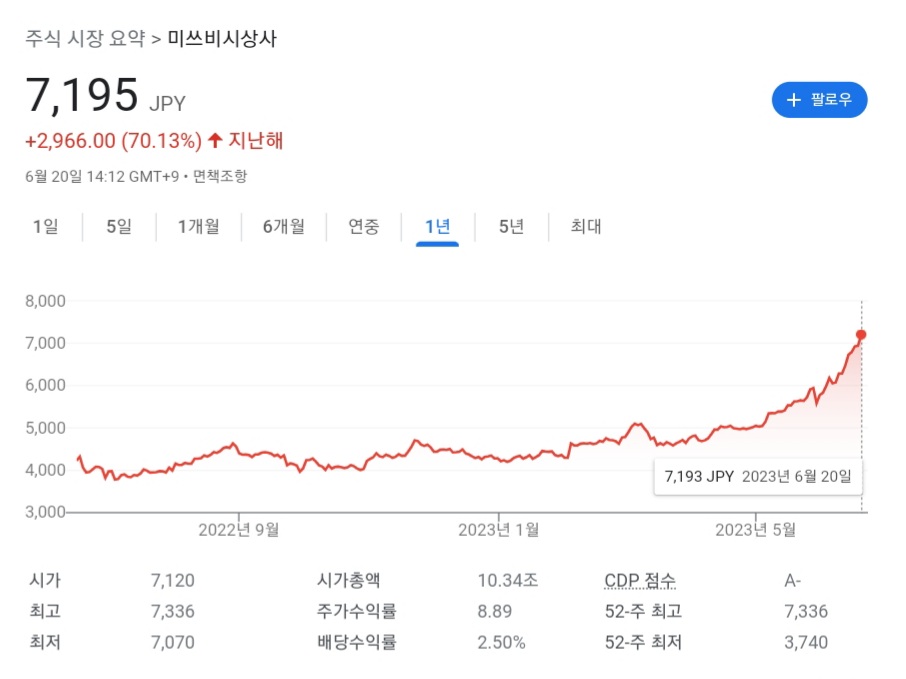Click the 주가수익률 value 8.89
The height and width of the screenshot is (679, 906).
(495, 611)
